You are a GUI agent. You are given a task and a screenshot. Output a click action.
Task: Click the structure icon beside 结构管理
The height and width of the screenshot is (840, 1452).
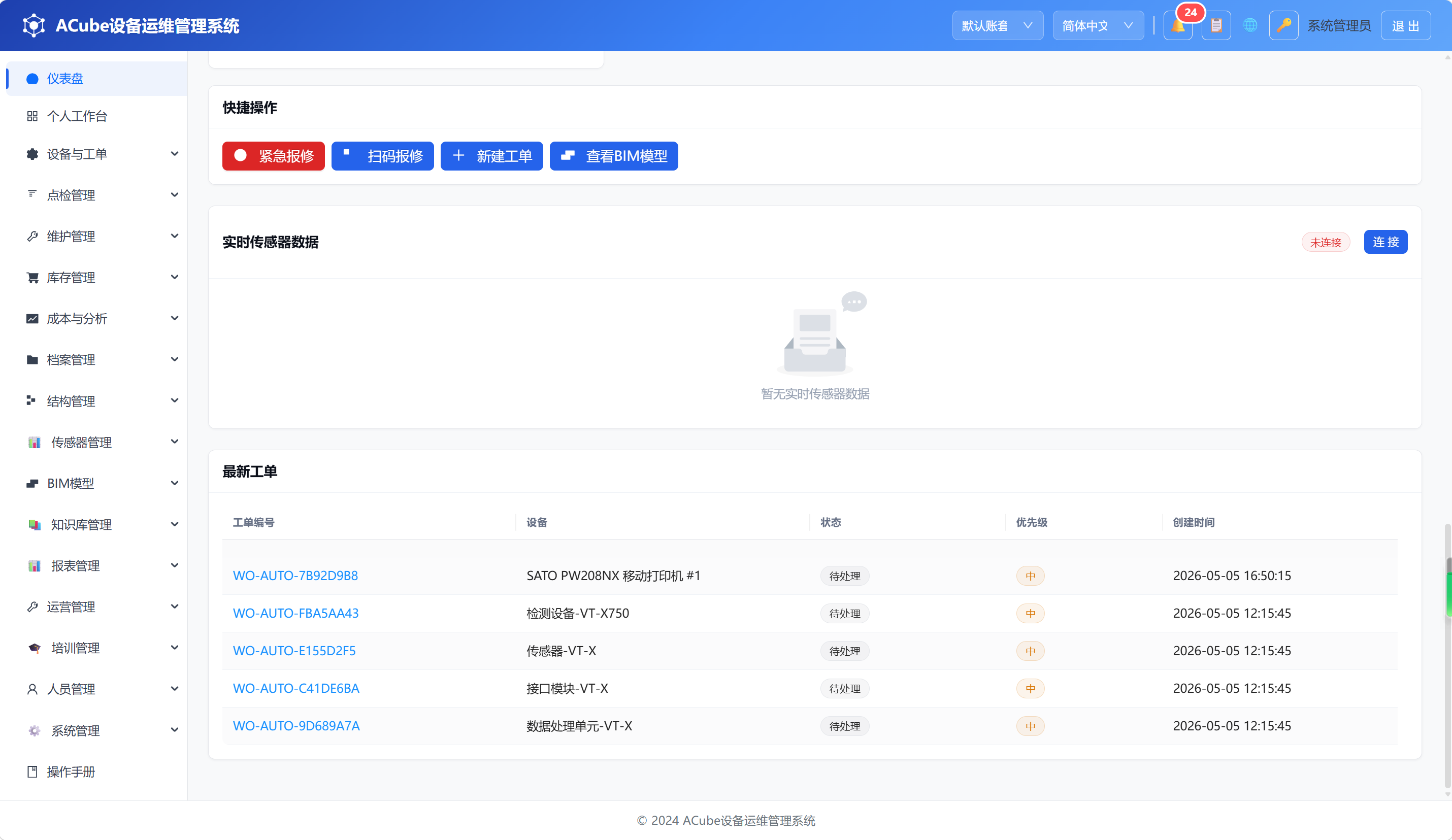(31, 400)
